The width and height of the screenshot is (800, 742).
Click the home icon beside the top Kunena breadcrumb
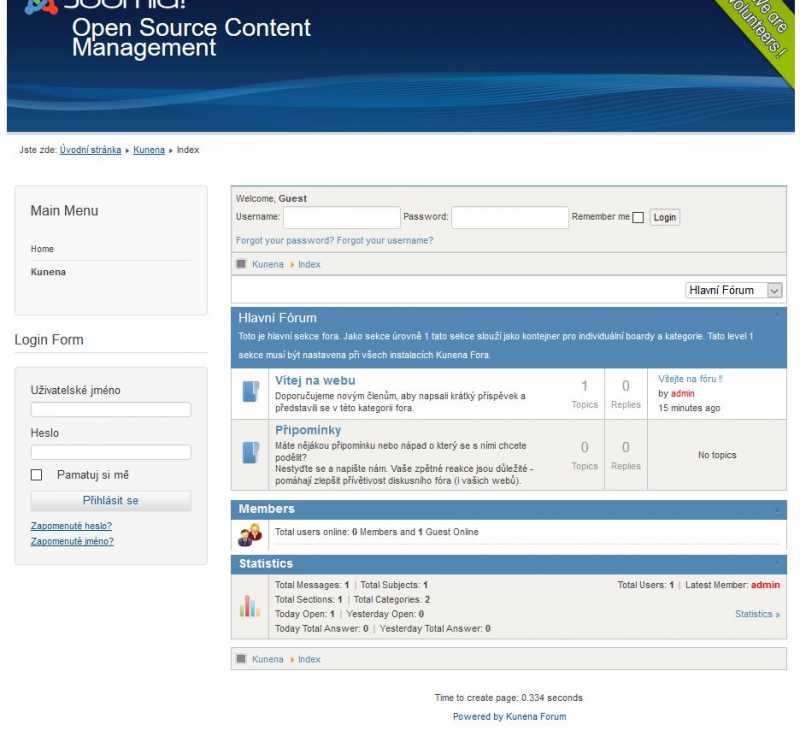pos(241,265)
